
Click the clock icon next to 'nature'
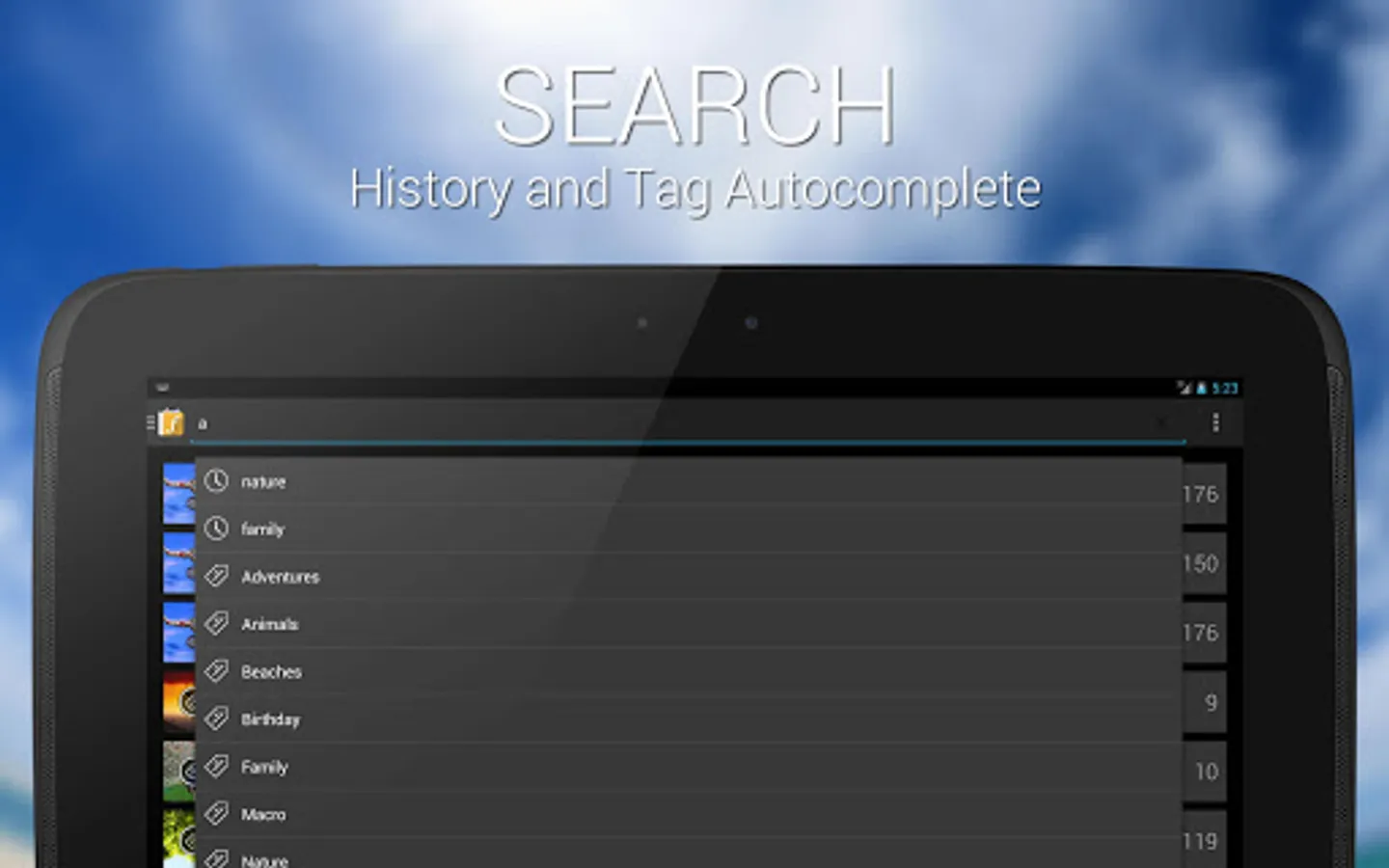(217, 480)
